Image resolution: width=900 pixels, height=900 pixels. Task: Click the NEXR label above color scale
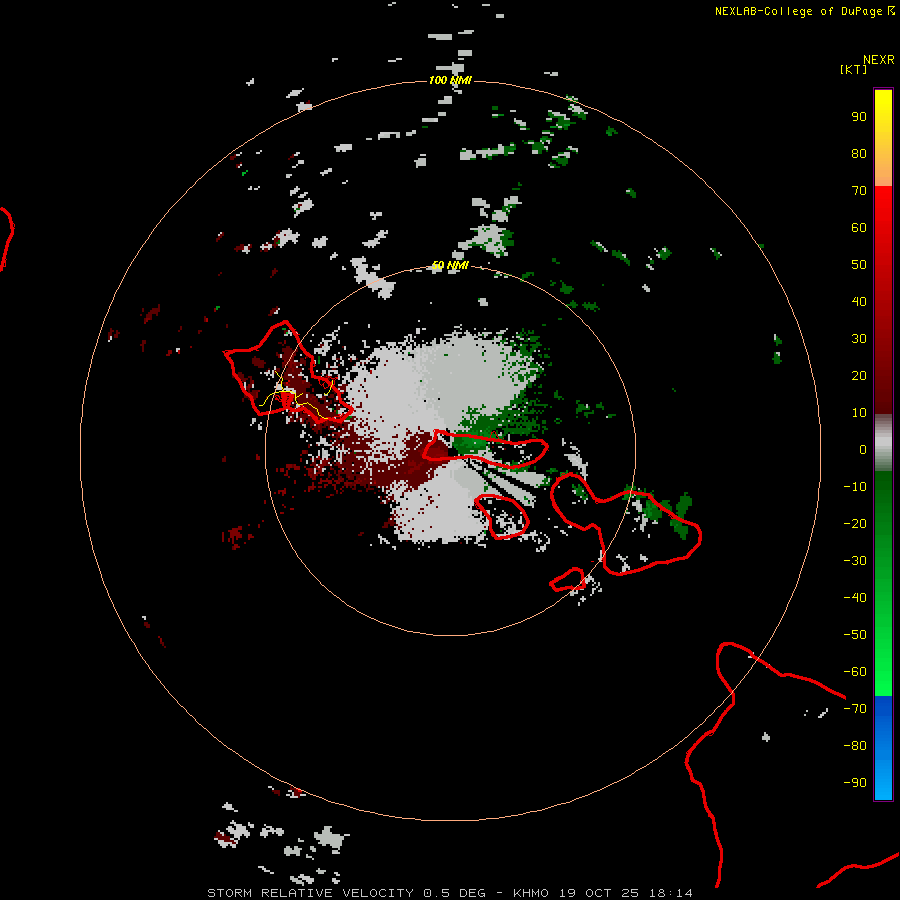click(879, 60)
